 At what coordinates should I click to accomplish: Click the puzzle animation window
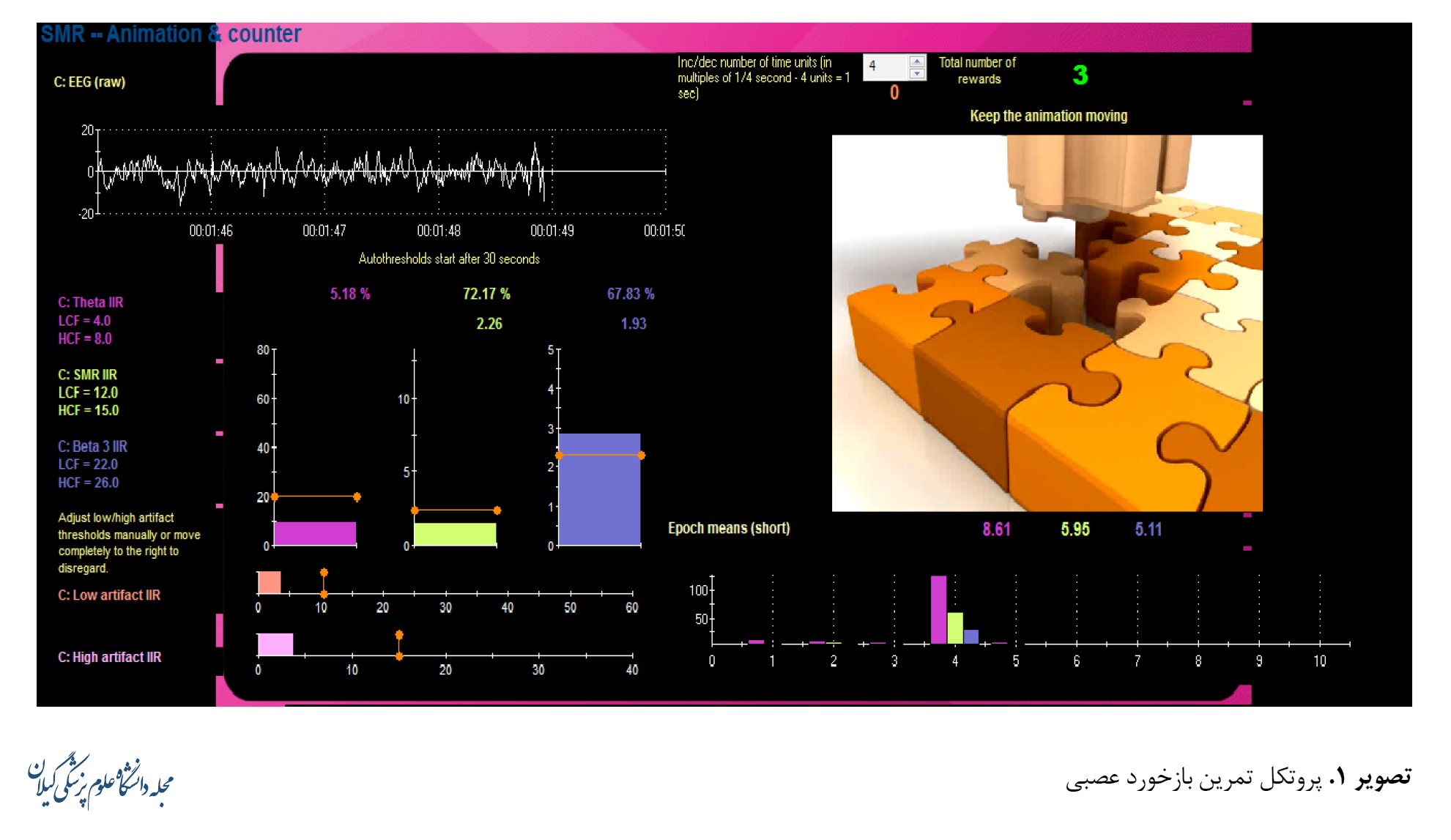coord(1047,323)
